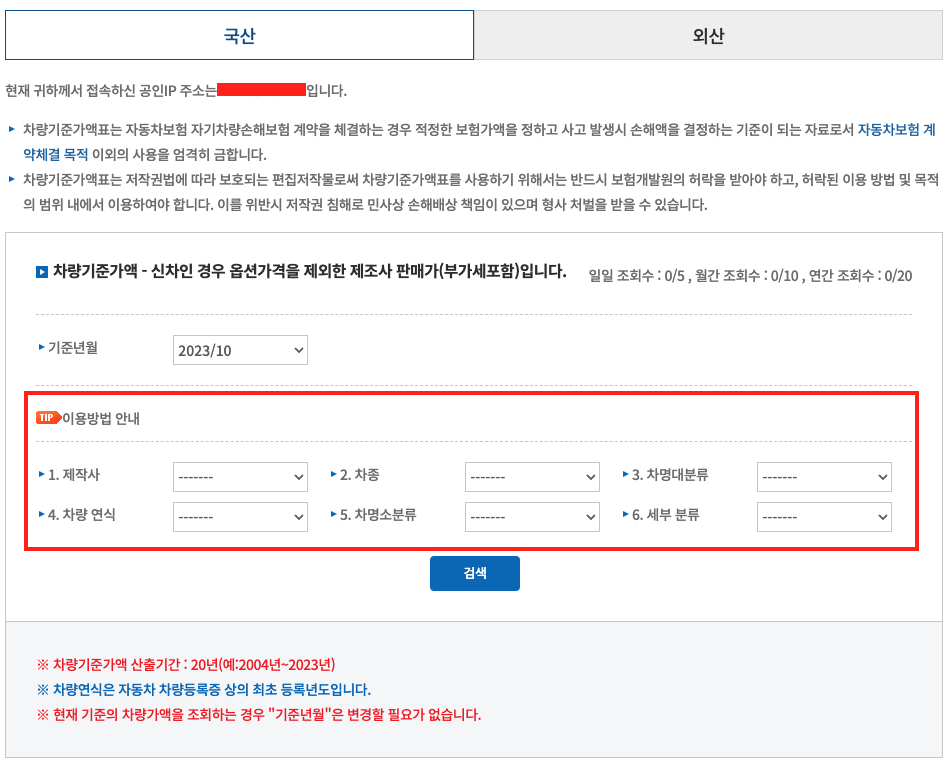The width and height of the screenshot is (949, 765).
Task: Click the 검색 search button
Action: point(474,573)
